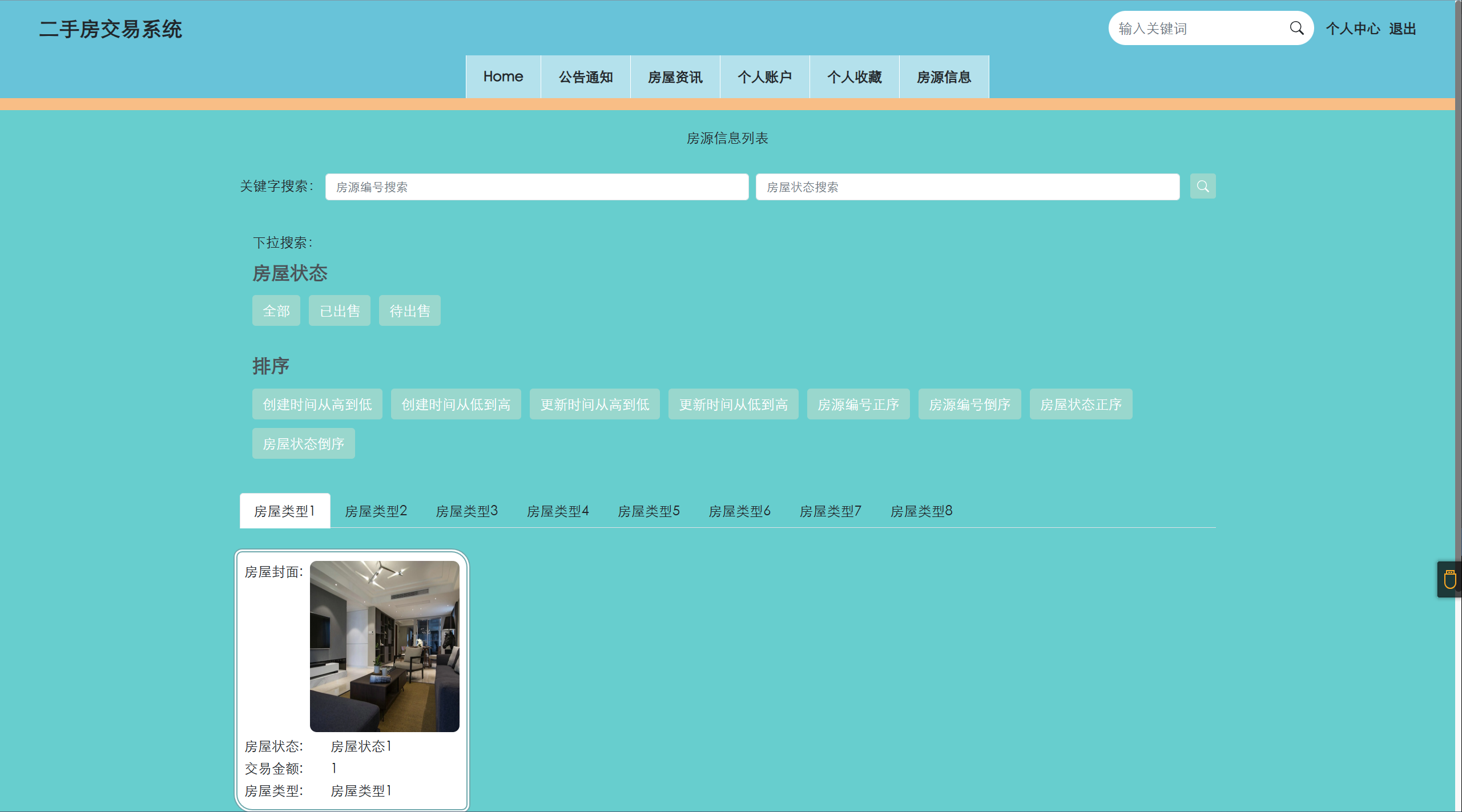Click the 个人中心 link

tap(1352, 29)
